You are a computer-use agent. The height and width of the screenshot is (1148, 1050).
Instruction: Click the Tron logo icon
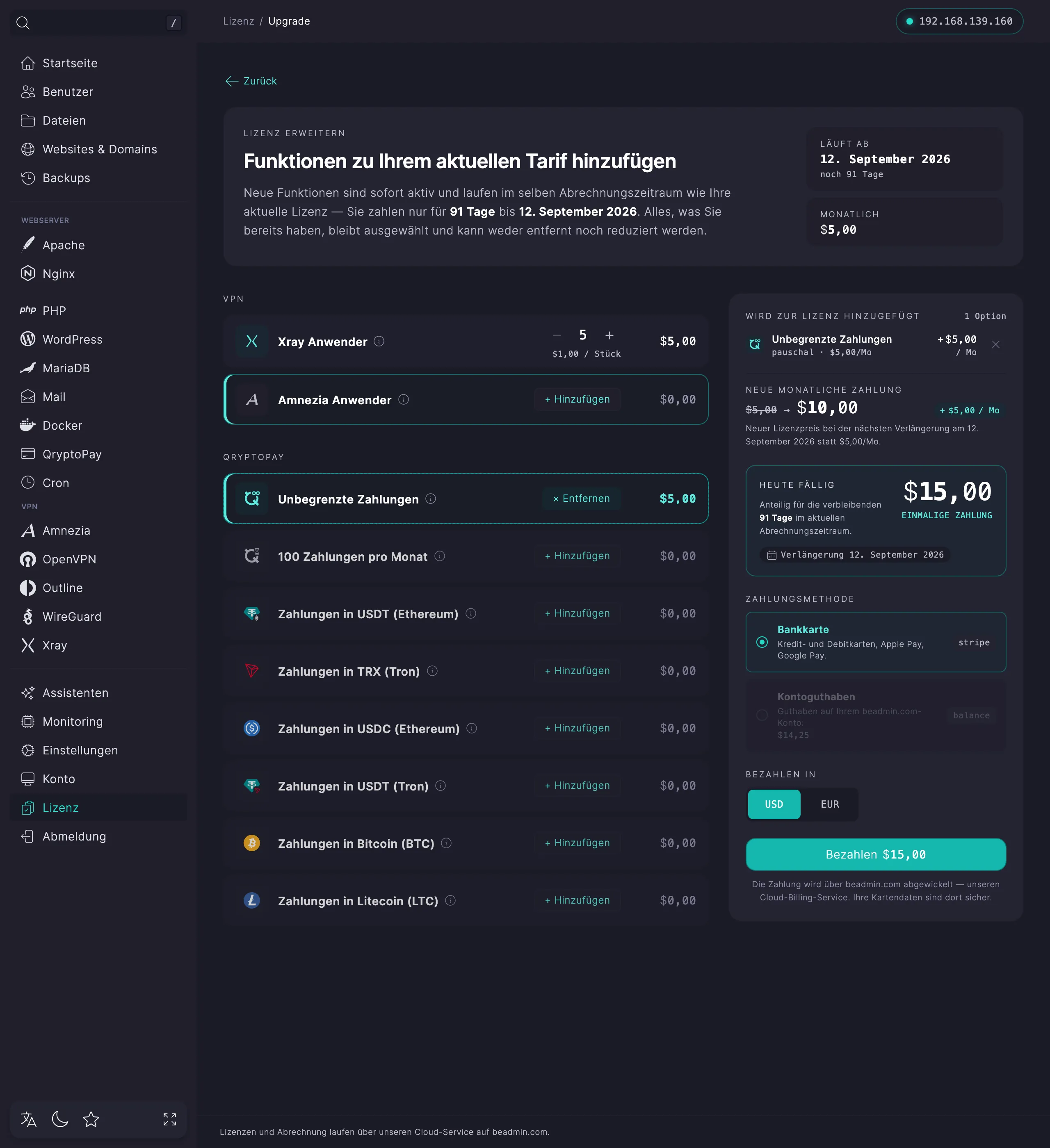point(252,671)
